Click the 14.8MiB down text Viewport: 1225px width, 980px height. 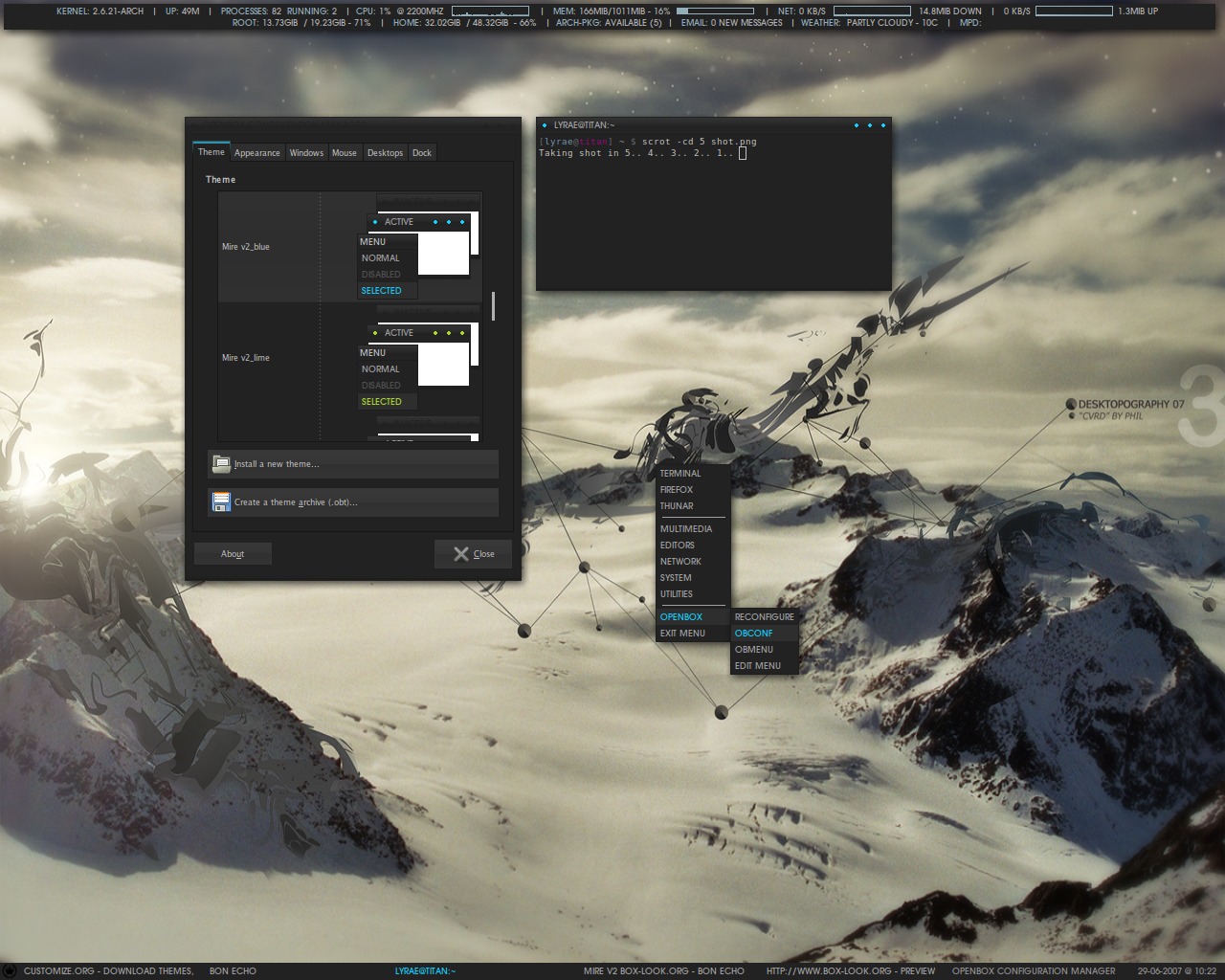tap(950, 11)
